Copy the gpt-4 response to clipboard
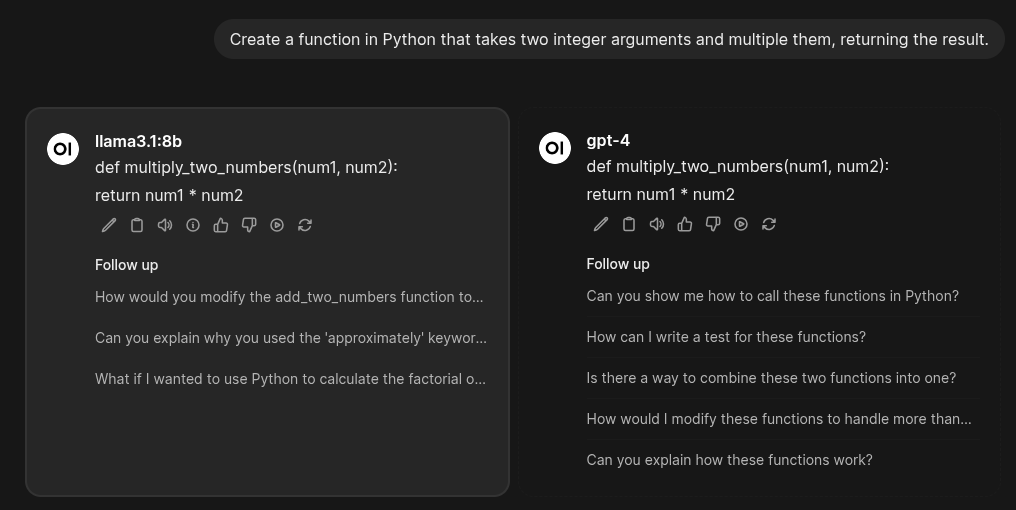The height and width of the screenshot is (510, 1016). coord(629,224)
